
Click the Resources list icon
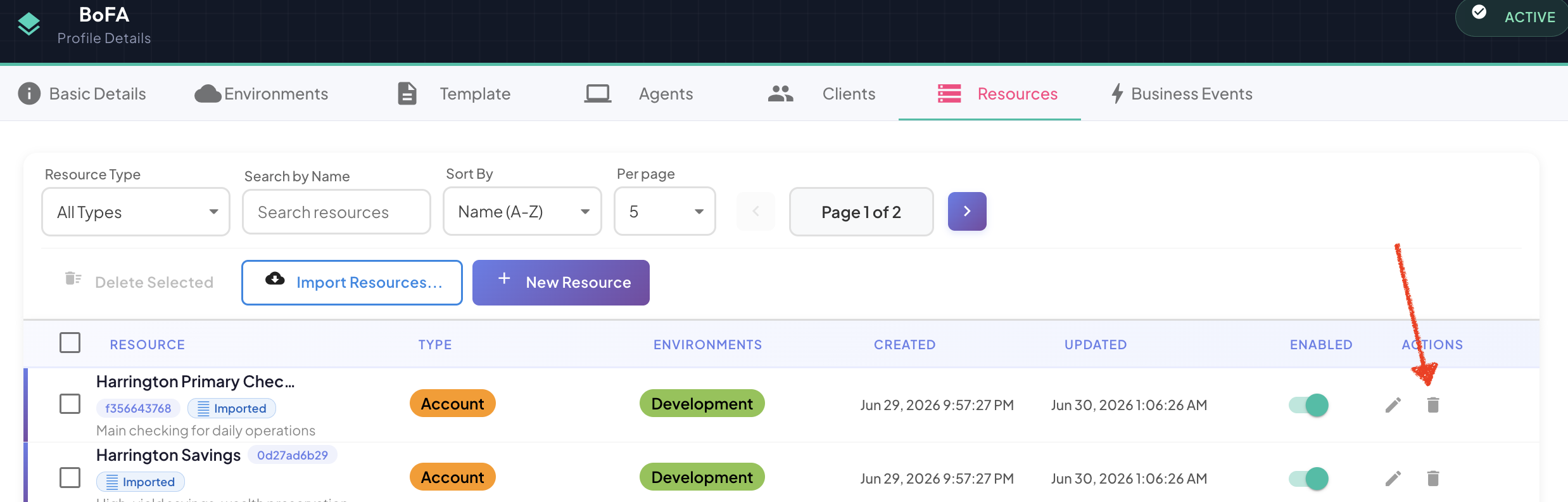949,94
